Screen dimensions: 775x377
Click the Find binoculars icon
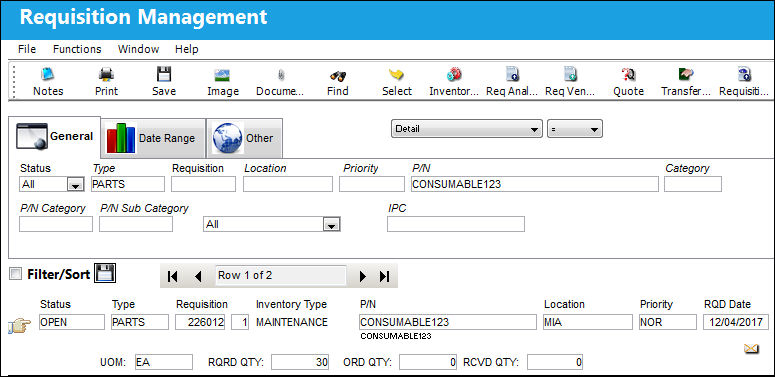pos(338,76)
